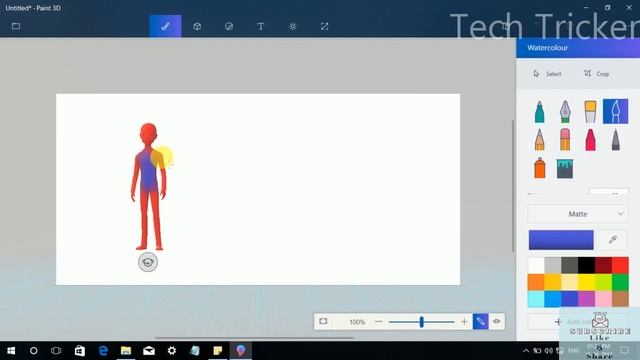Pick the bright yellow colour swatch

(587, 282)
